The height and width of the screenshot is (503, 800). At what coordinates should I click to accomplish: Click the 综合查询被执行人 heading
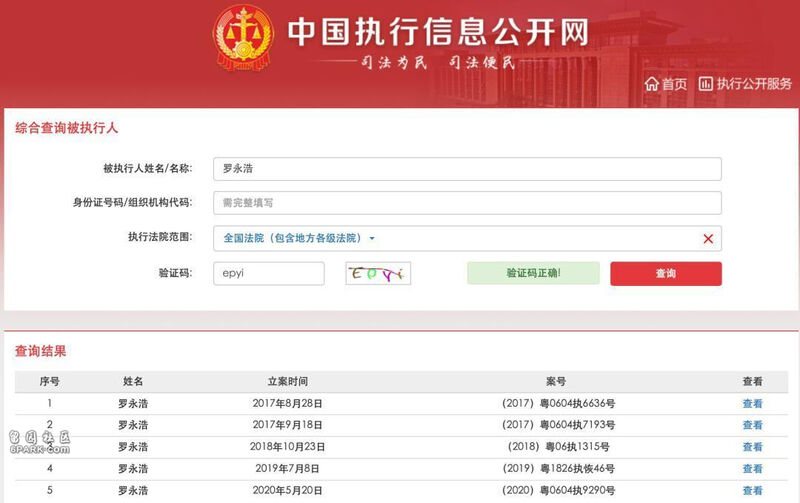click(66, 128)
